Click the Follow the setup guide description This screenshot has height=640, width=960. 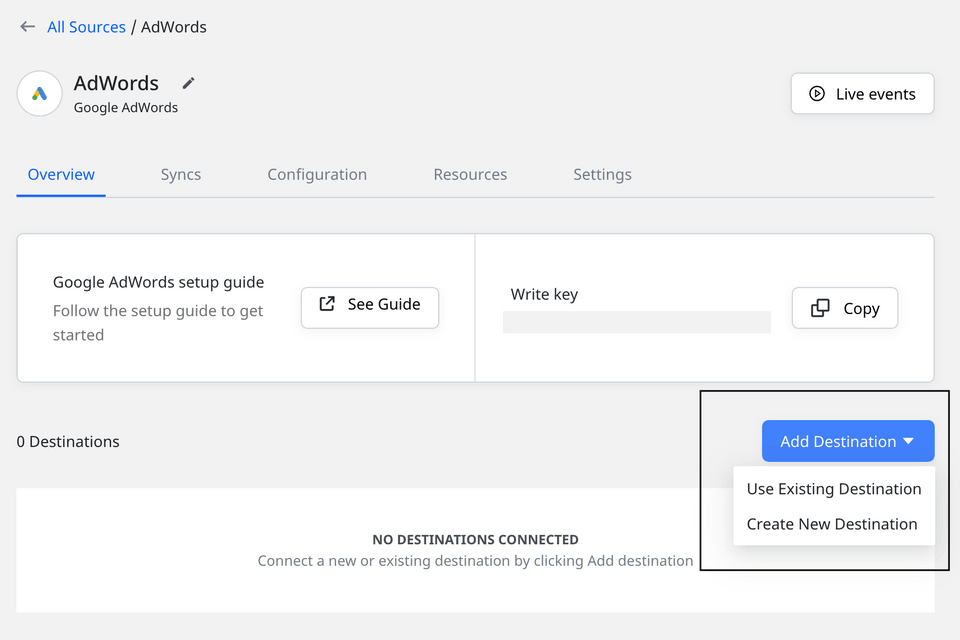[x=158, y=323]
